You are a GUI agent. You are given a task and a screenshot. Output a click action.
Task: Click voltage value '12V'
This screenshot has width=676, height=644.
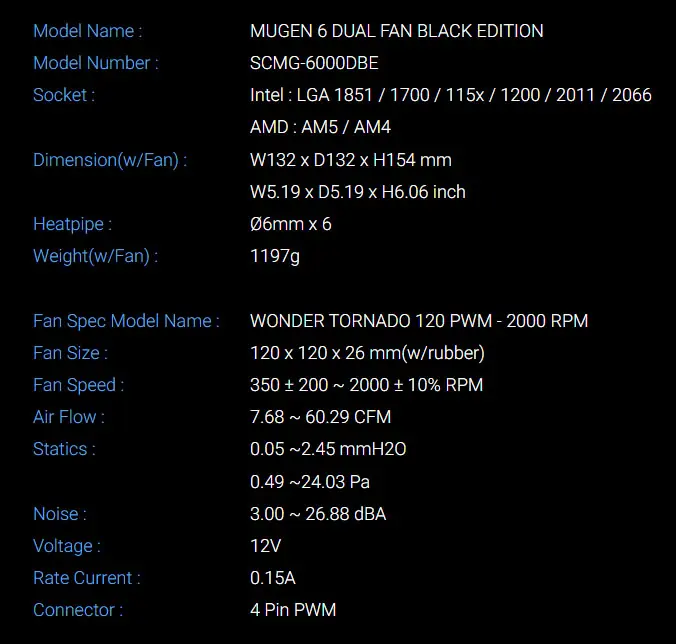pos(266,546)
